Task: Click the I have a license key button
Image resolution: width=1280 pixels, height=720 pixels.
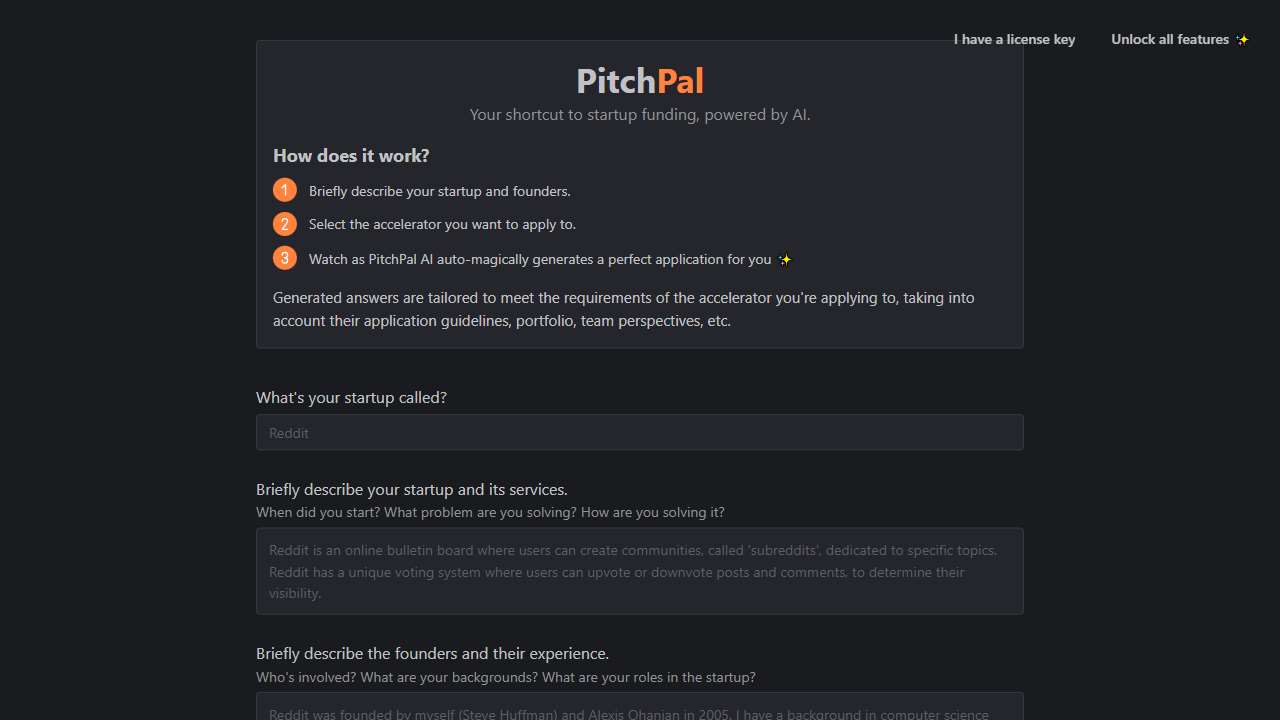Action: 1014,39
